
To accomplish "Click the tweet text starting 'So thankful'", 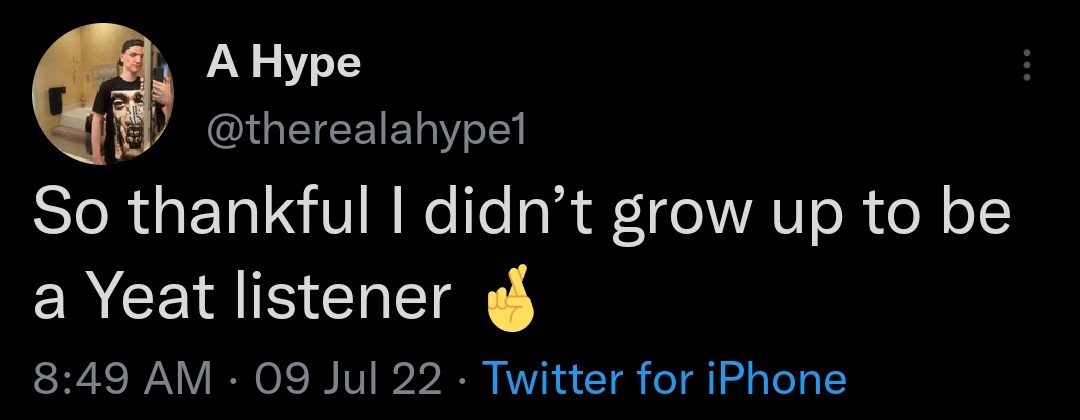I will pos(520,218).
